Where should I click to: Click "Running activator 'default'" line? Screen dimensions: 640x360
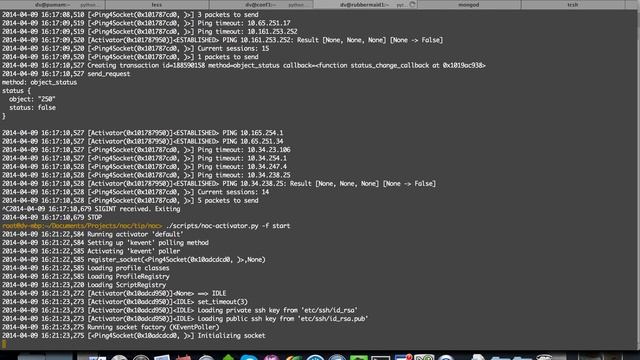click(93, 234)
